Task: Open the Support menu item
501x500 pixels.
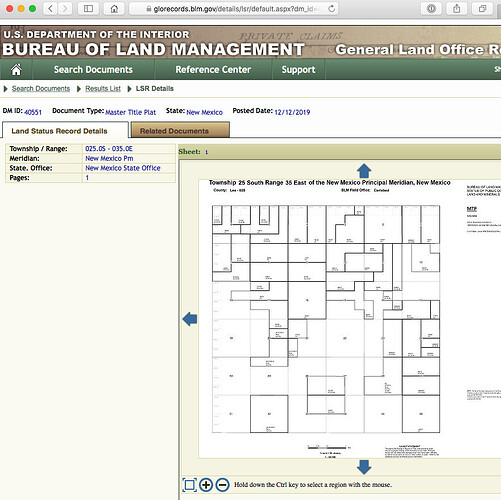Action: pos(298,70)
